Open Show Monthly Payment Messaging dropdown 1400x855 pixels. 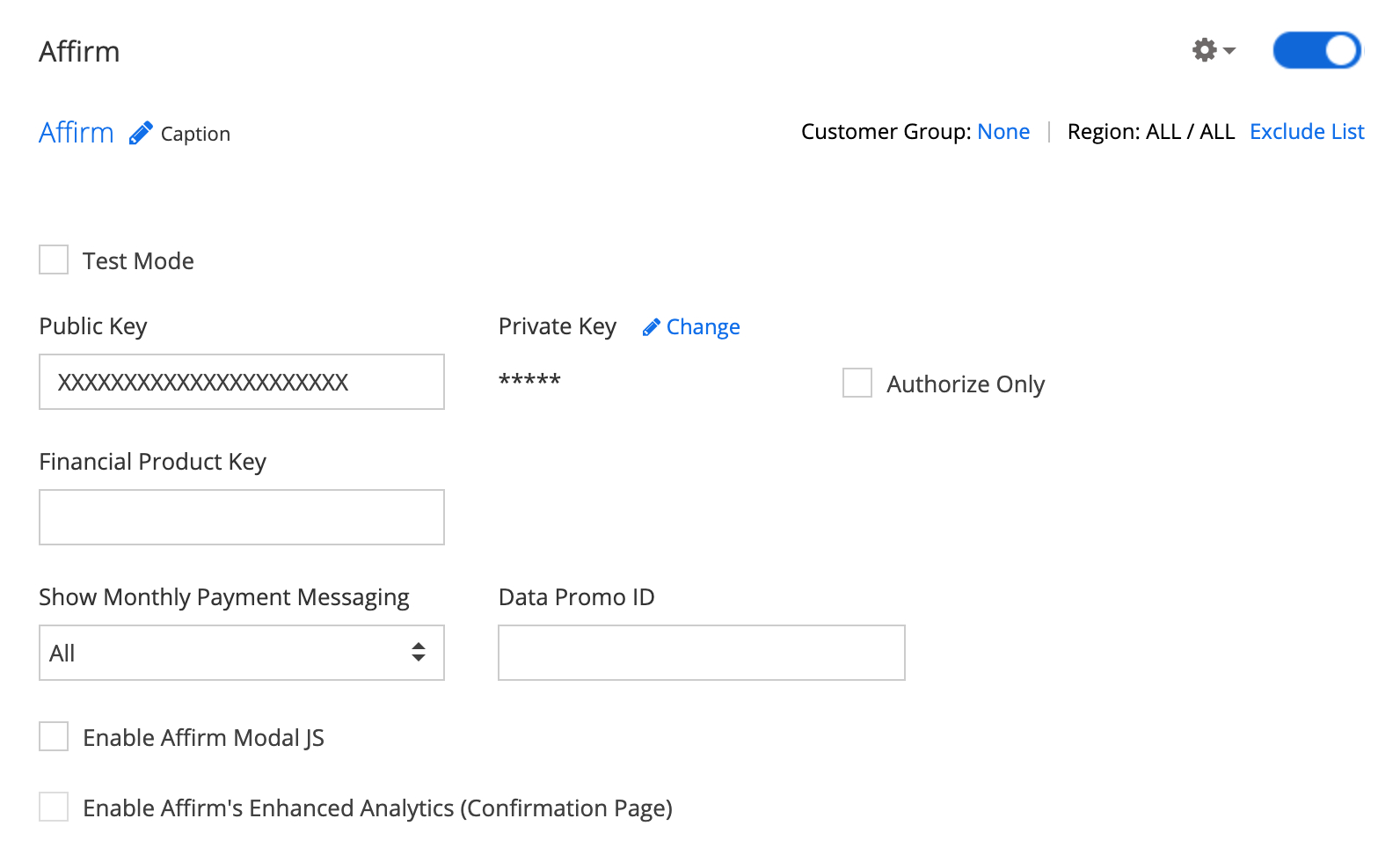pos(242,653)
